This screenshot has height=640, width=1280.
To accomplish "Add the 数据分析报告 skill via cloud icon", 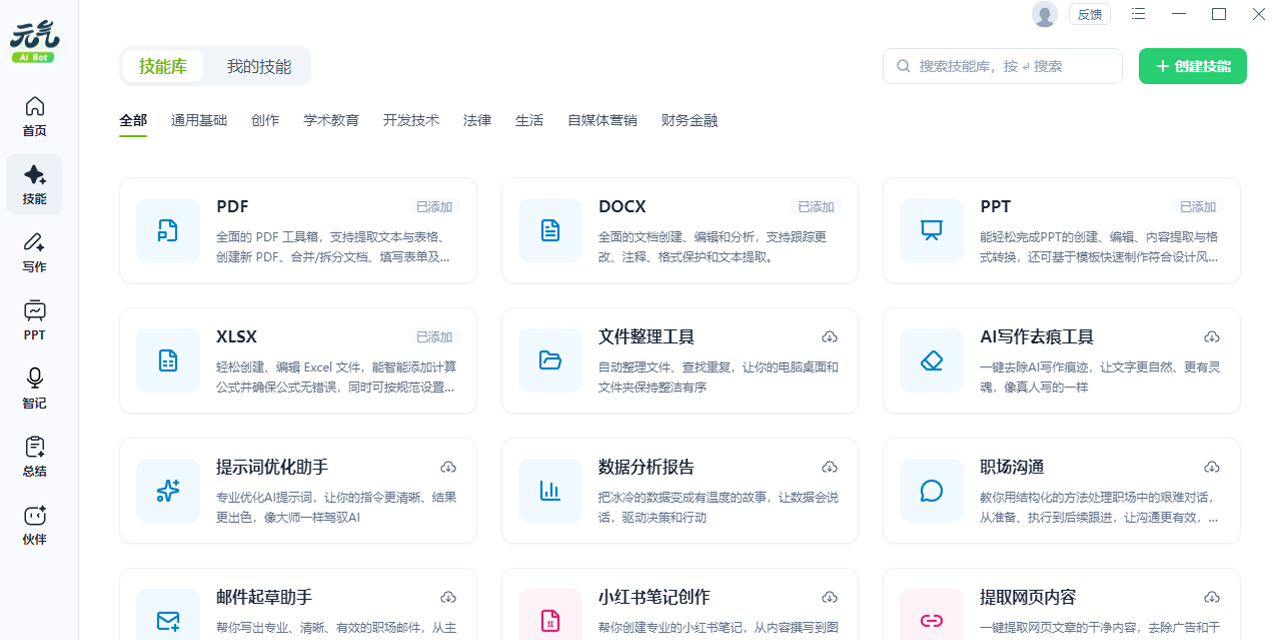I will (x=830, y=466).
